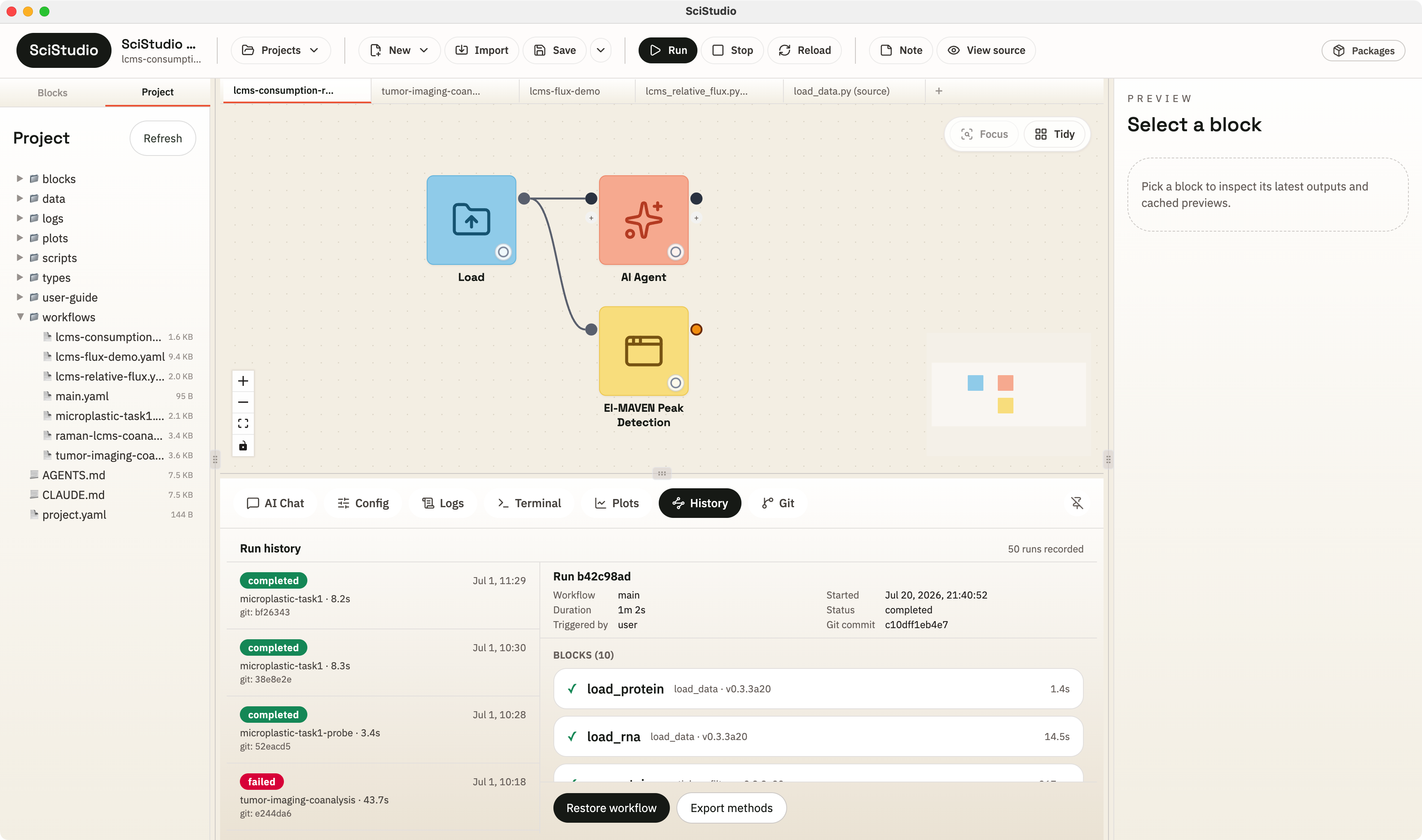Expand the logs folder
Viewport: 1422px width, 840px height.
20,218
